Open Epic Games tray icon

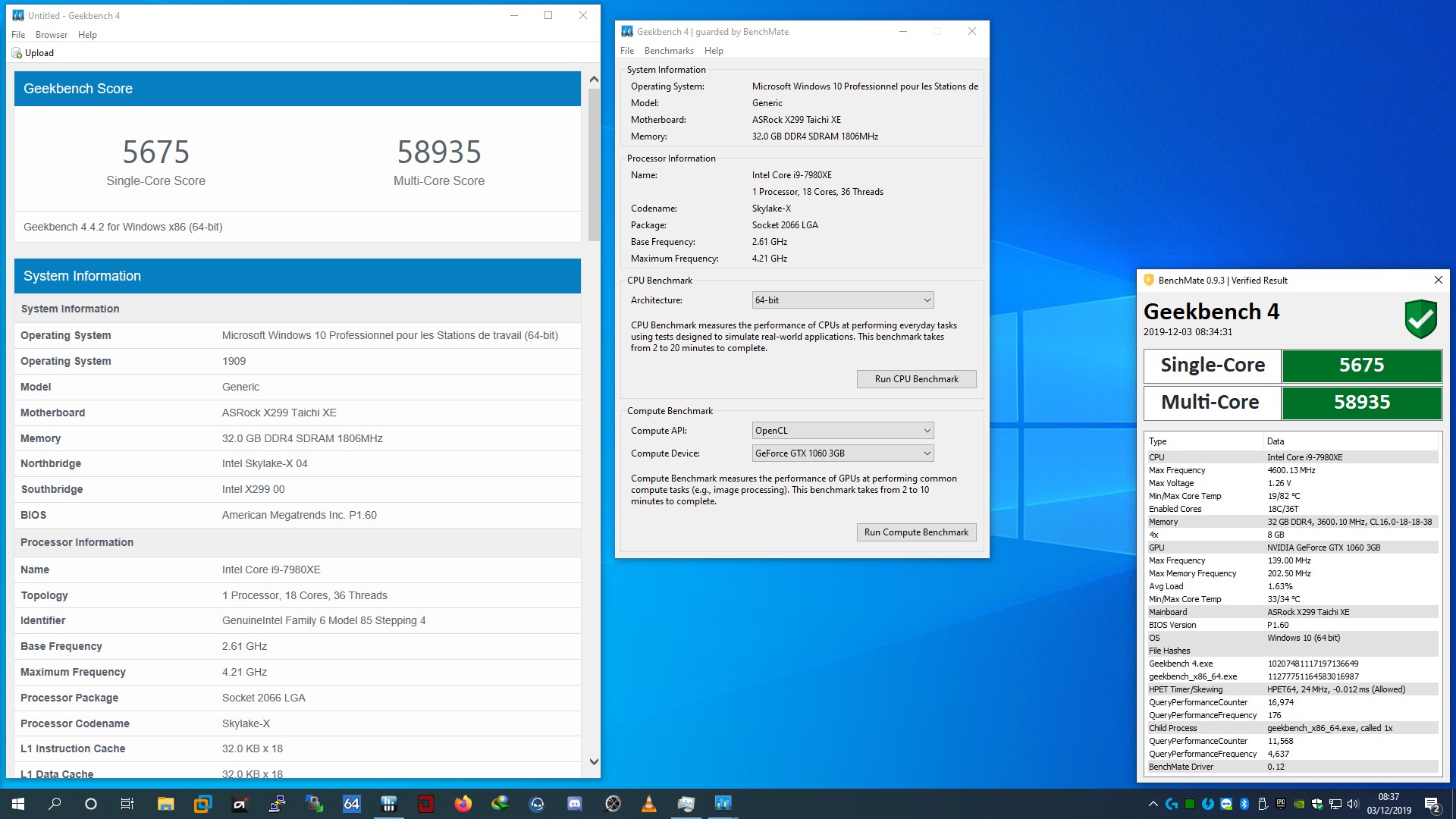pyautogui.click(x=1281, y=804)
